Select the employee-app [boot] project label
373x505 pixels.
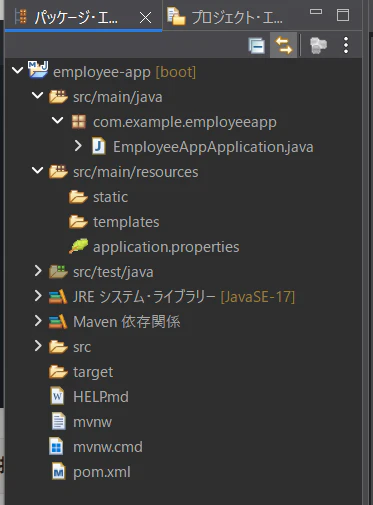pyautogui.click(x=125, y=72)
